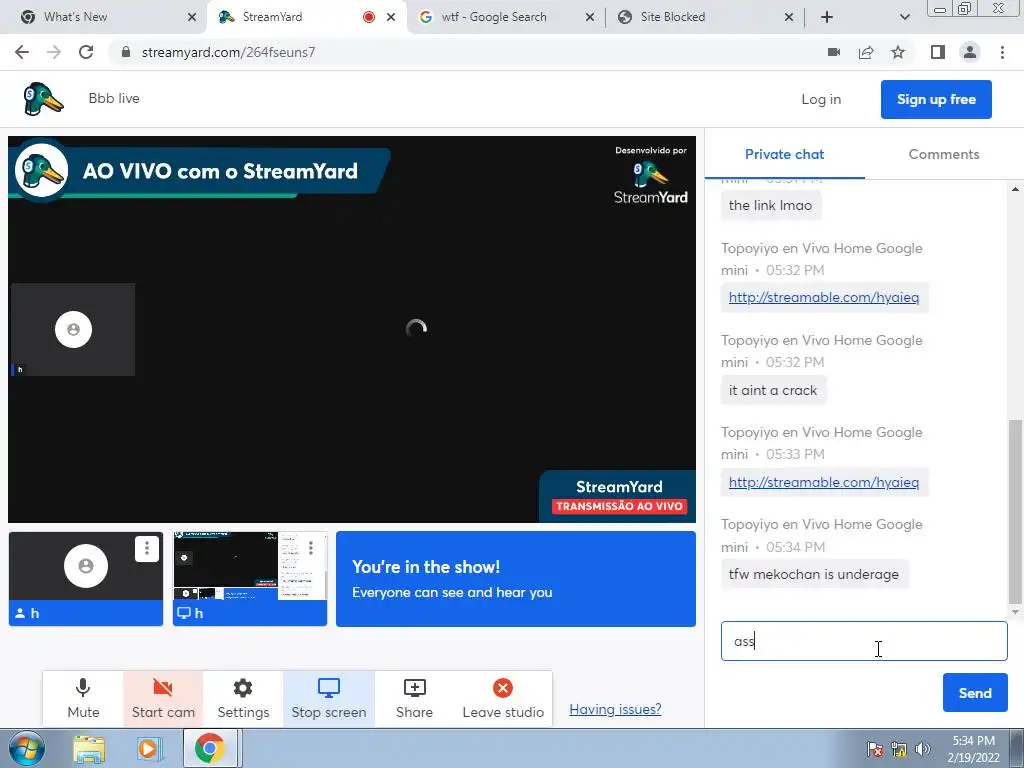Bookmark this page with star icon
This screenshot has height=768, width=1024.
point(898,52)
